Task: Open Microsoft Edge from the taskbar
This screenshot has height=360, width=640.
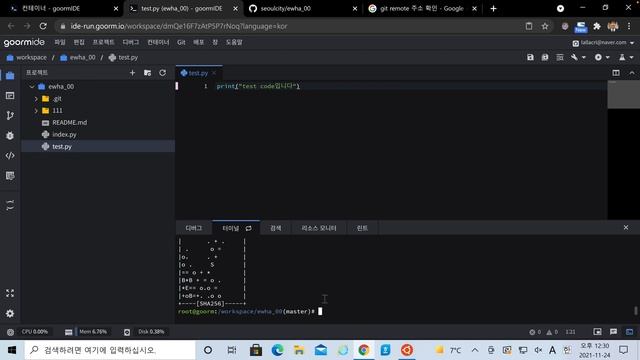Action: [x=278, y=350]
